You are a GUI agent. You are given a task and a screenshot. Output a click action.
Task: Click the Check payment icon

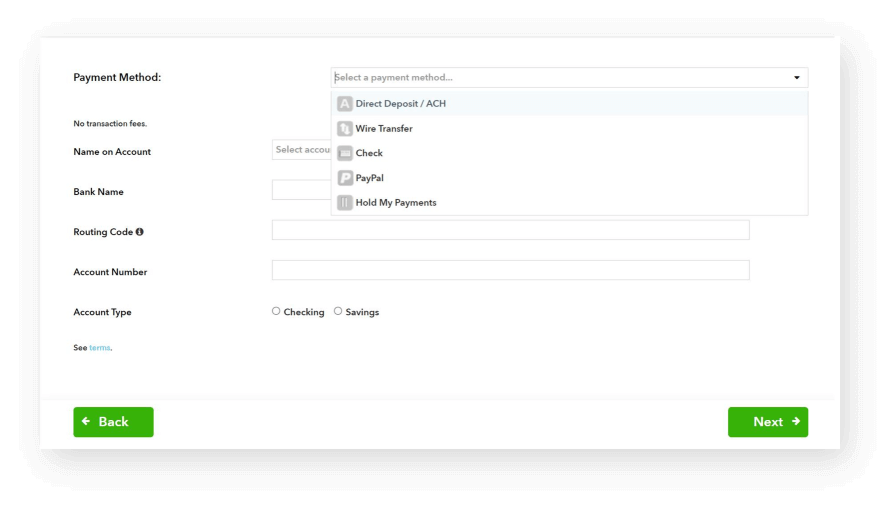tap(345, 153)
